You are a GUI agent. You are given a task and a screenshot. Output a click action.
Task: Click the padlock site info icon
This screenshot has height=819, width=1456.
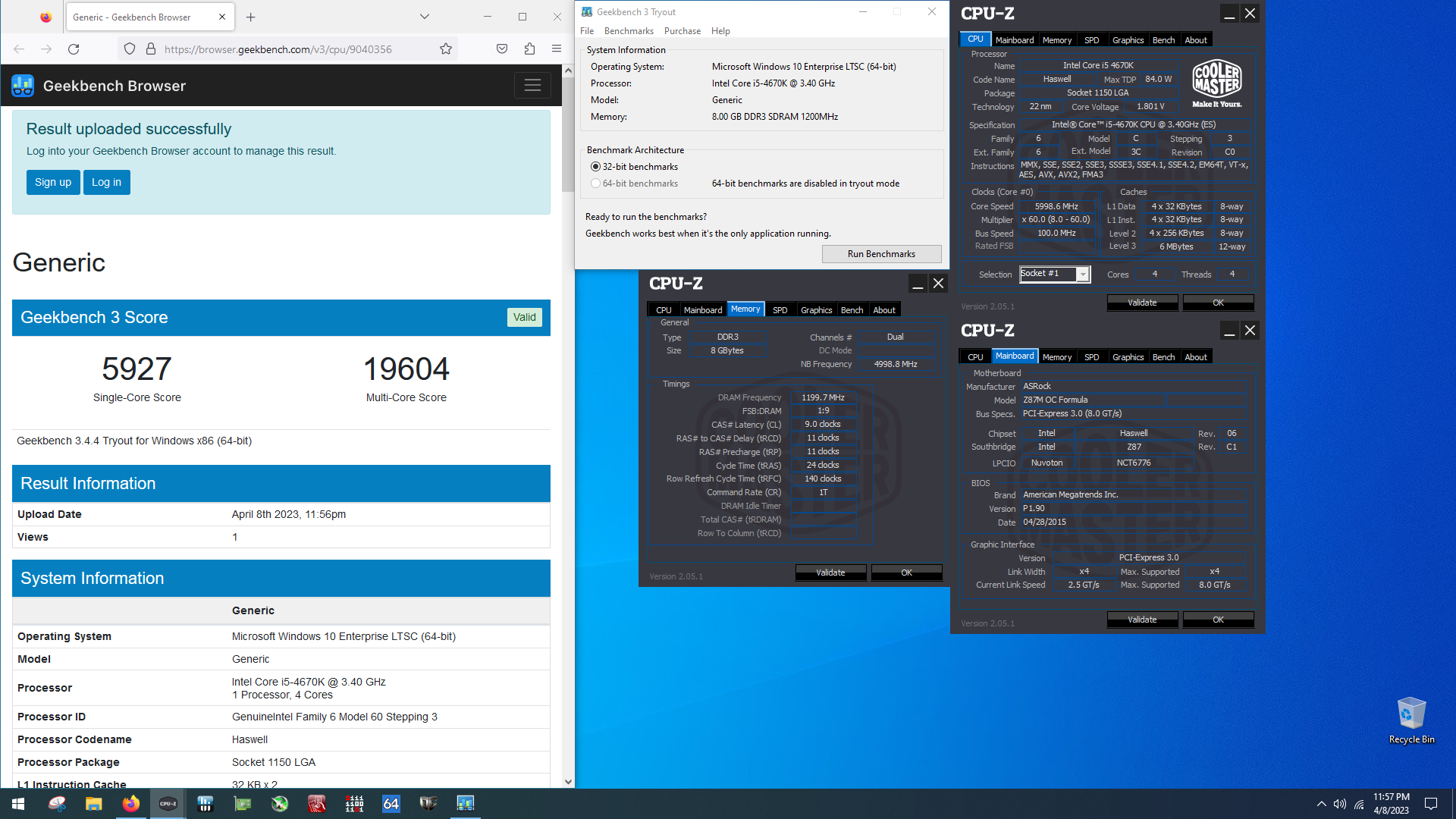tap(151, 49)
